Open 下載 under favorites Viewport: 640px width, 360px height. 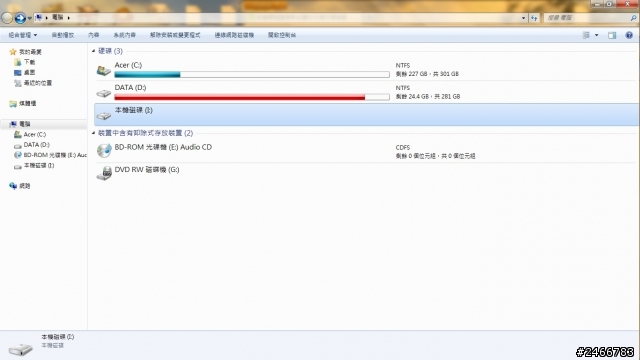29,62
